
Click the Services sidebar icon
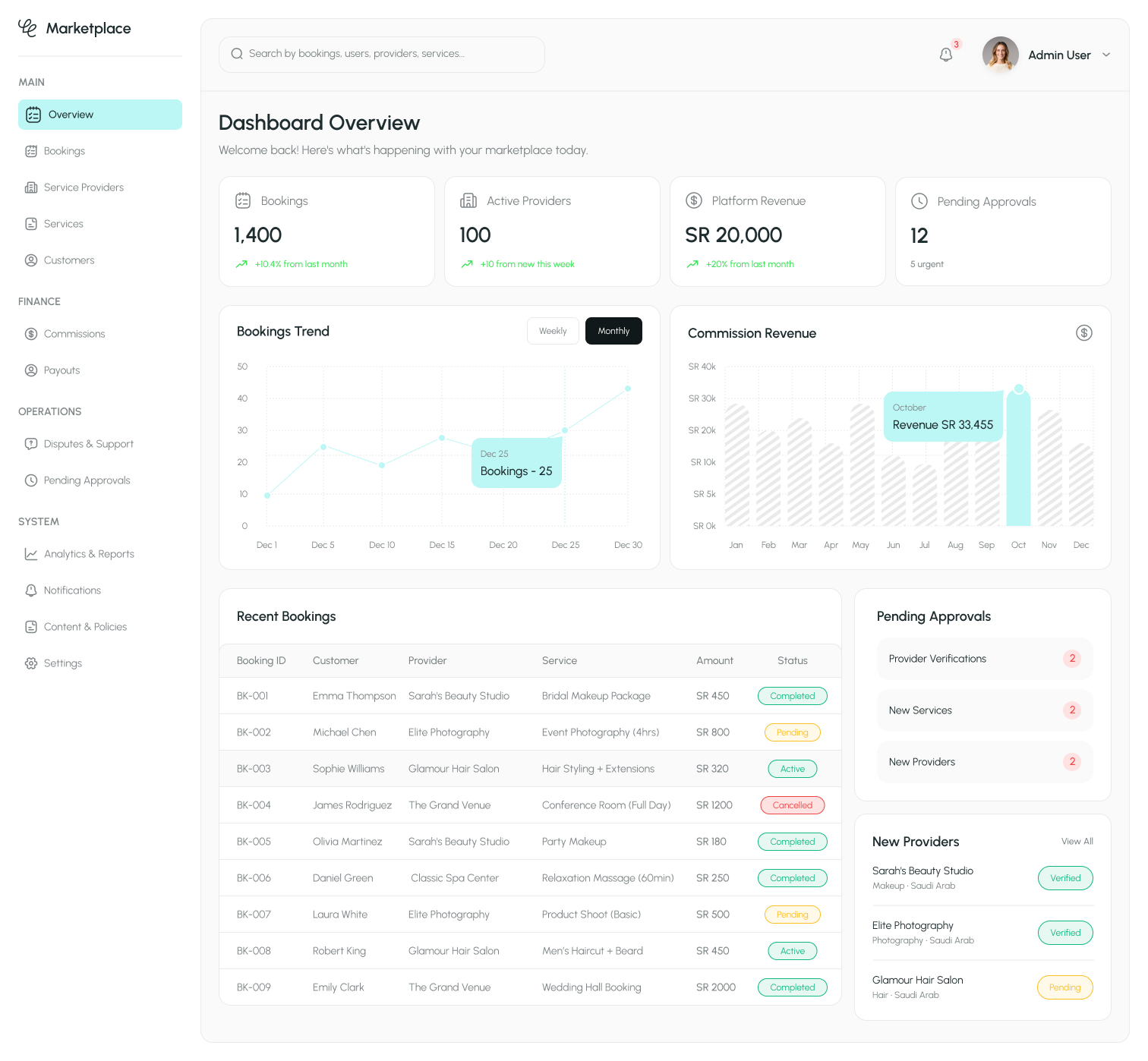pyautogui.click(x=31, y=224)
